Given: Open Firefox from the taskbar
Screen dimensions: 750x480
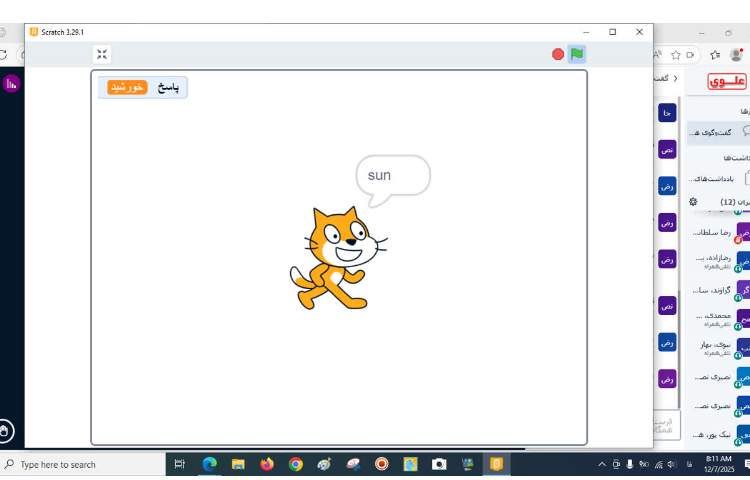Looking at the screenshot, I should 267,464.
